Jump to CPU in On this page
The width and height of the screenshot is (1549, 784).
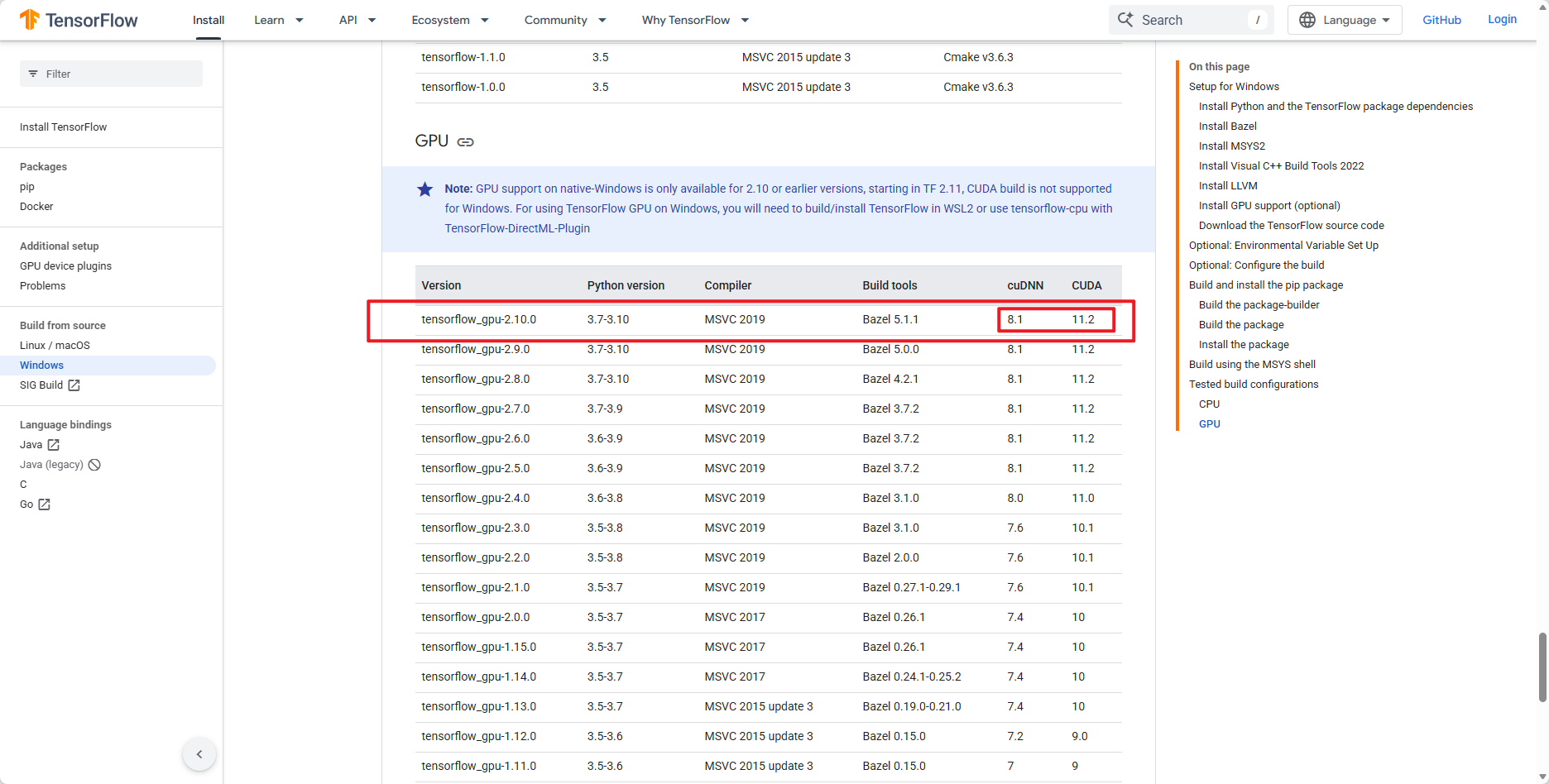pos(1210,404)
